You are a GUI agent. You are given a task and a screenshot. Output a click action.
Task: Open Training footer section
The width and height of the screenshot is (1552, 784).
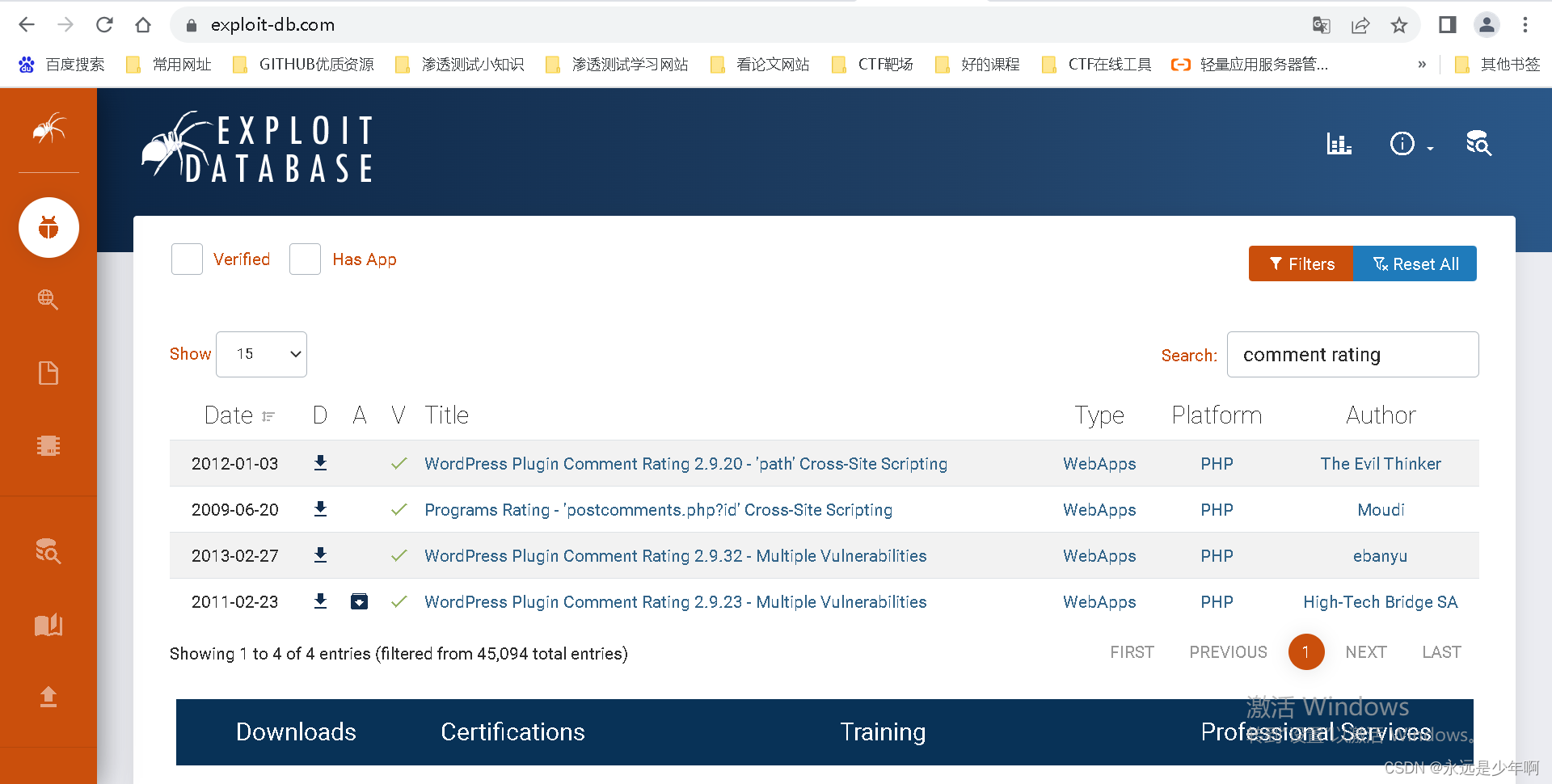point(883,732)
